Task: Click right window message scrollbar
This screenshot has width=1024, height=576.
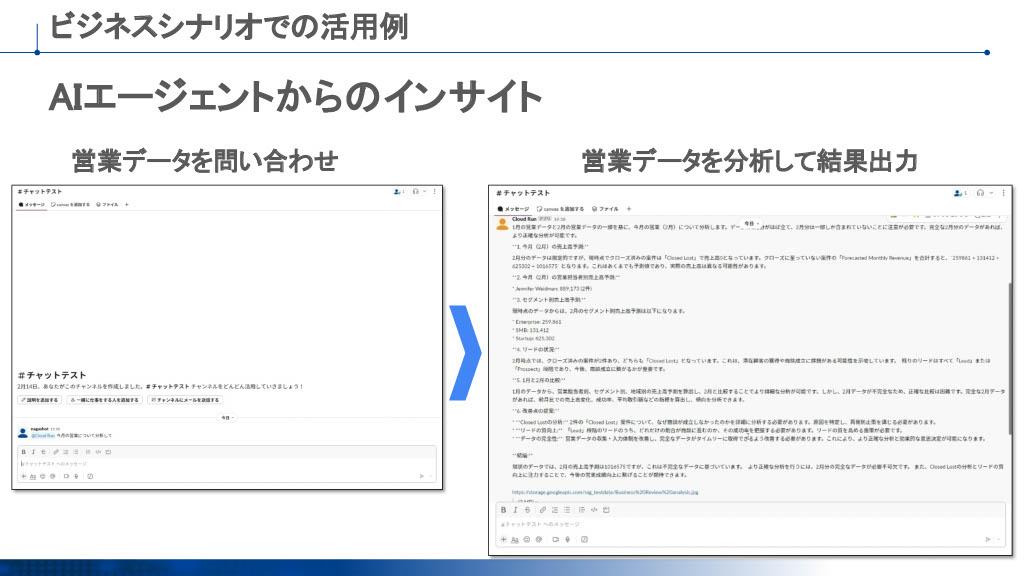Action: tap(1010, 358)
